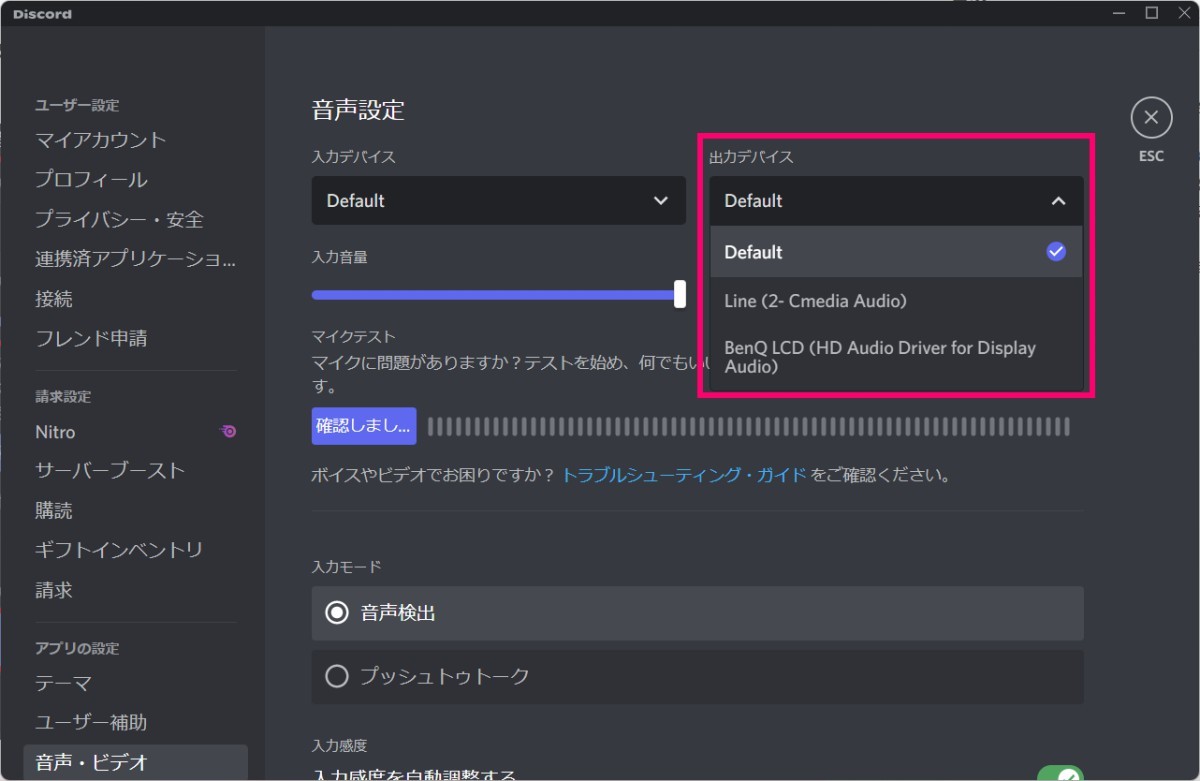
Task: Click the checkmark icon next to Default
Action: pyautogui.click(x=1056, y=252)
